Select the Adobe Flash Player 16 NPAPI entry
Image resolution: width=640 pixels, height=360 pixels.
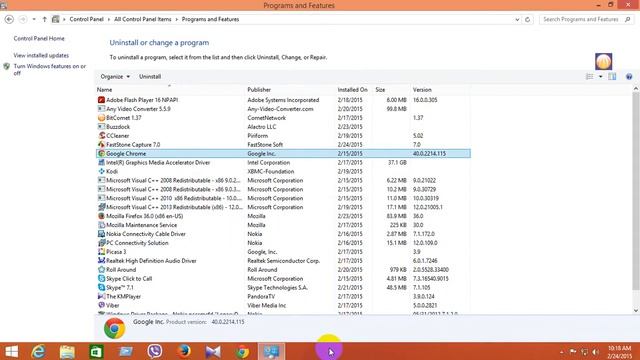point(283,100)
